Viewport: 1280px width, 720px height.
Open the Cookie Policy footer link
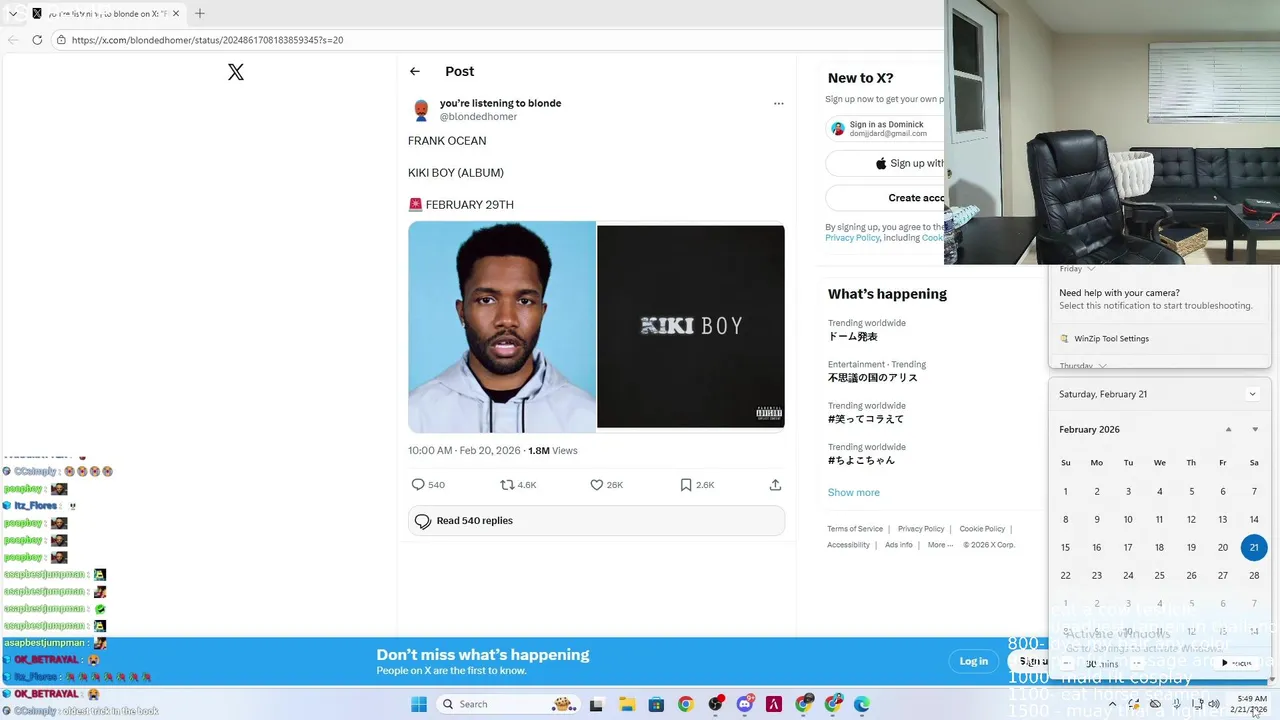(x=982, y=529)
